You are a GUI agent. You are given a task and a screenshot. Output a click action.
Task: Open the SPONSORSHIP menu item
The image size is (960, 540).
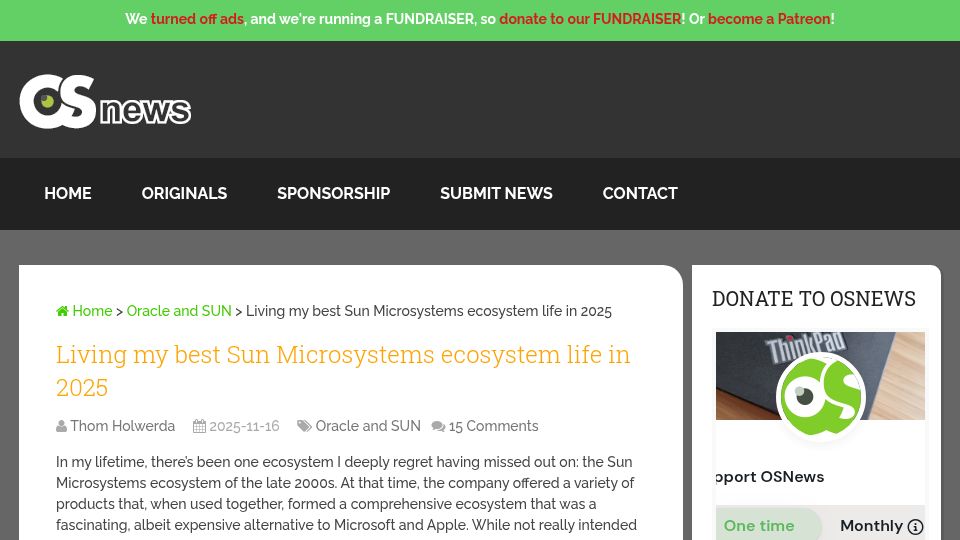tap(334, 193)
